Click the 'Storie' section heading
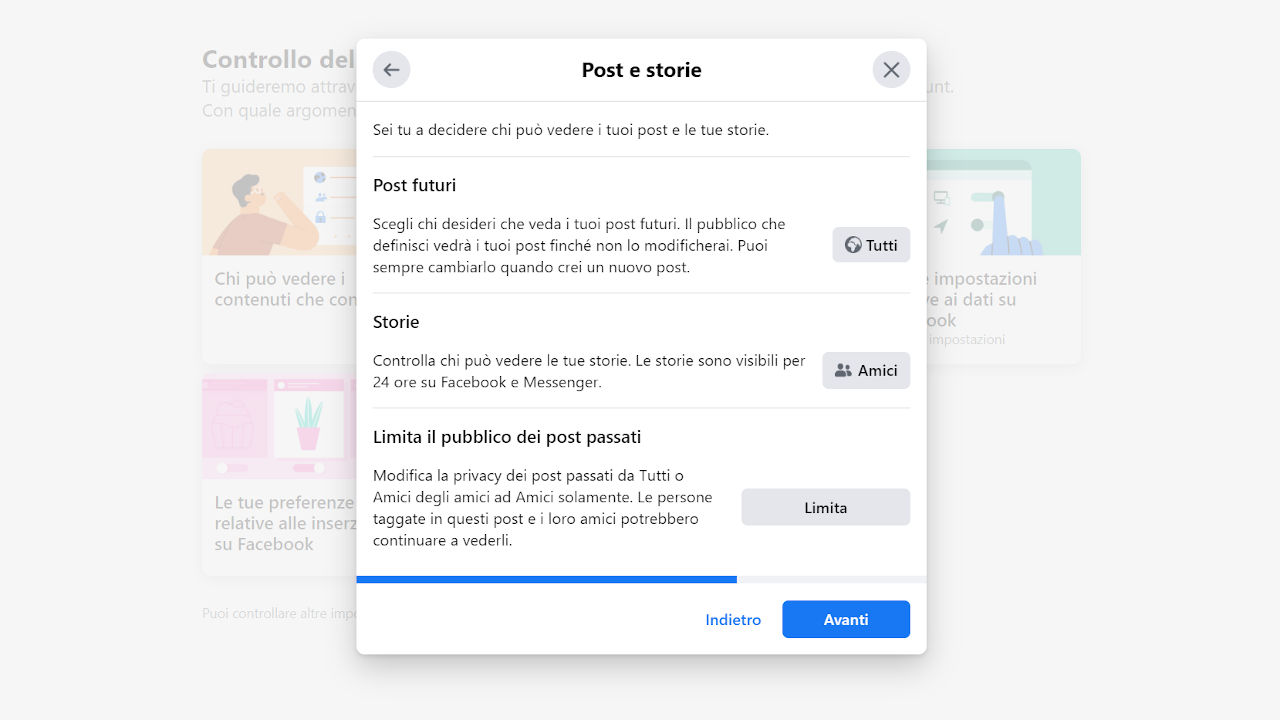The height and width of the screenshot is (720, 1280). click(396, 322)
